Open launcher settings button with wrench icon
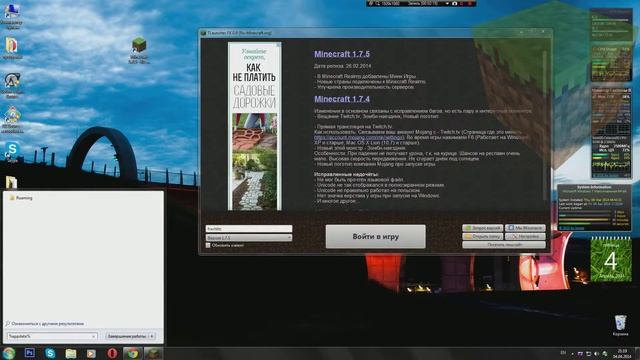 (x=525, y=236)
